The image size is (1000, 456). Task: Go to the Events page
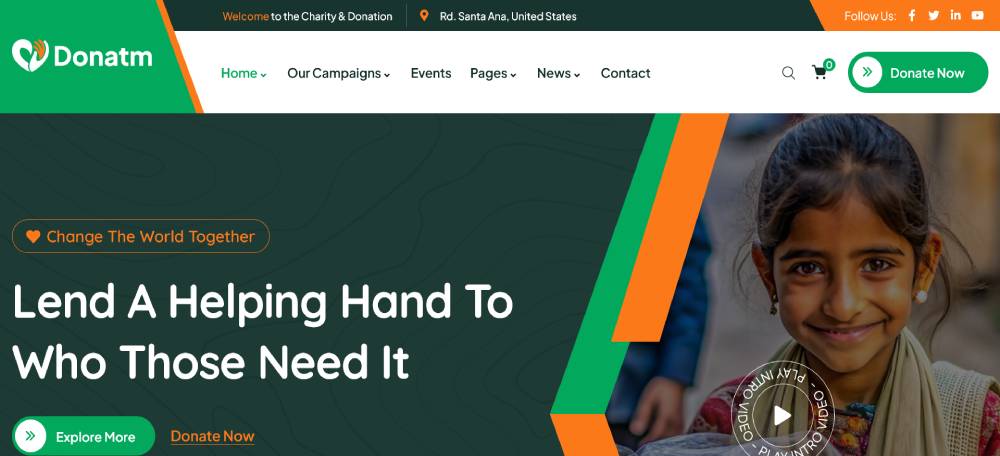pos(431,73)
